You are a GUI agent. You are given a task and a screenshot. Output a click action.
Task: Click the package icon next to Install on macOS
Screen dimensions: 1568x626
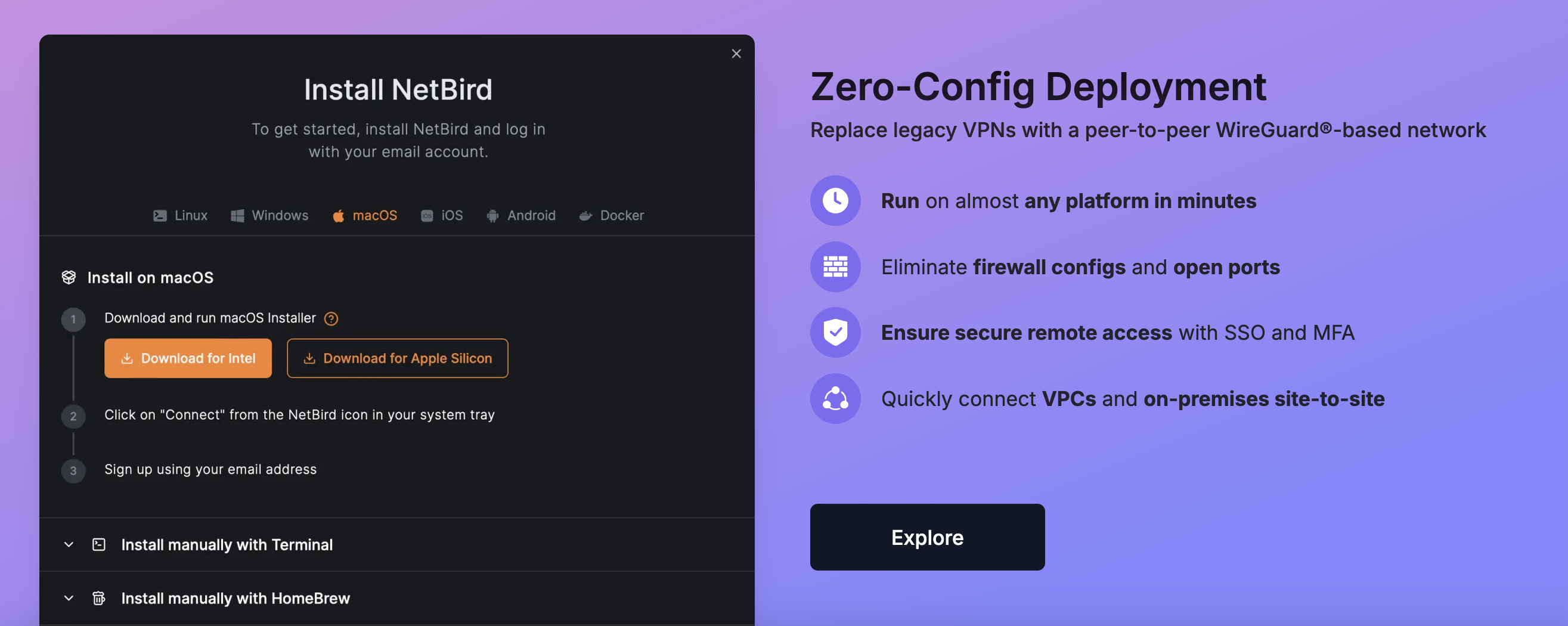pyautogui.click(x=69, y=278)
